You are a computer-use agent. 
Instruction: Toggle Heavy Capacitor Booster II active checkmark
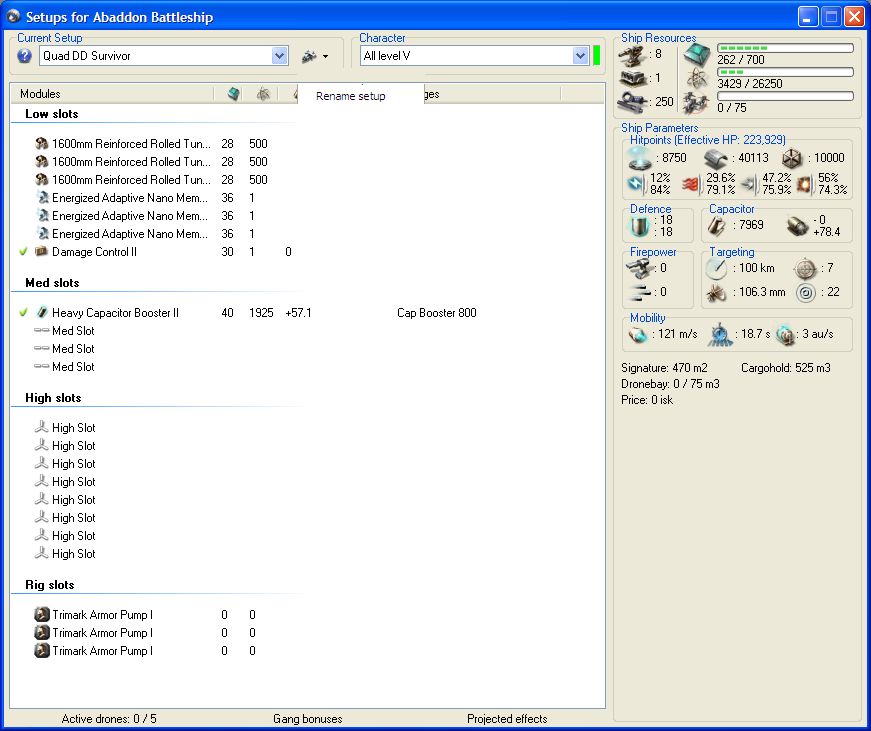23,313
